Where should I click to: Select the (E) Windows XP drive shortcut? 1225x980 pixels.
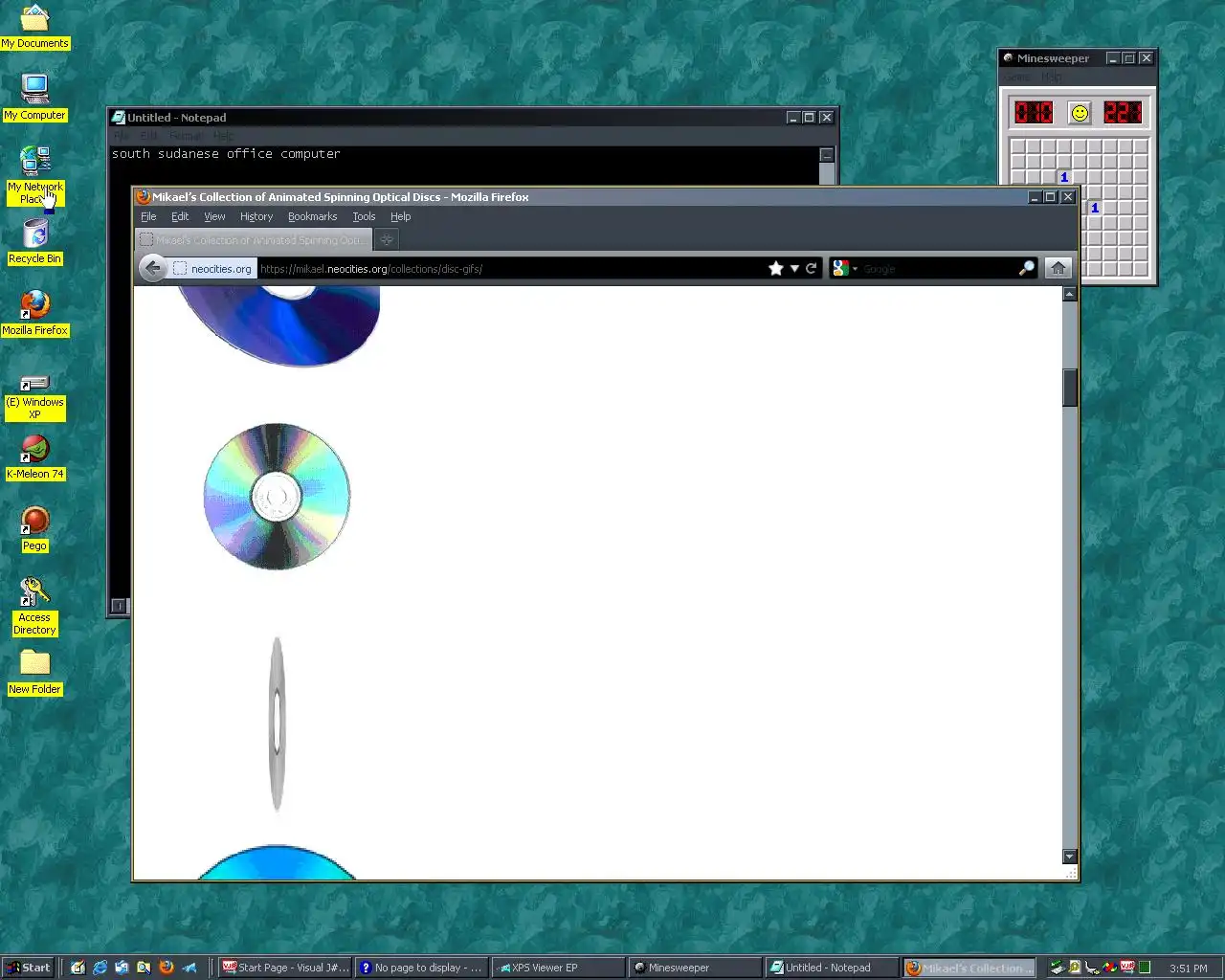pos(35,397)
